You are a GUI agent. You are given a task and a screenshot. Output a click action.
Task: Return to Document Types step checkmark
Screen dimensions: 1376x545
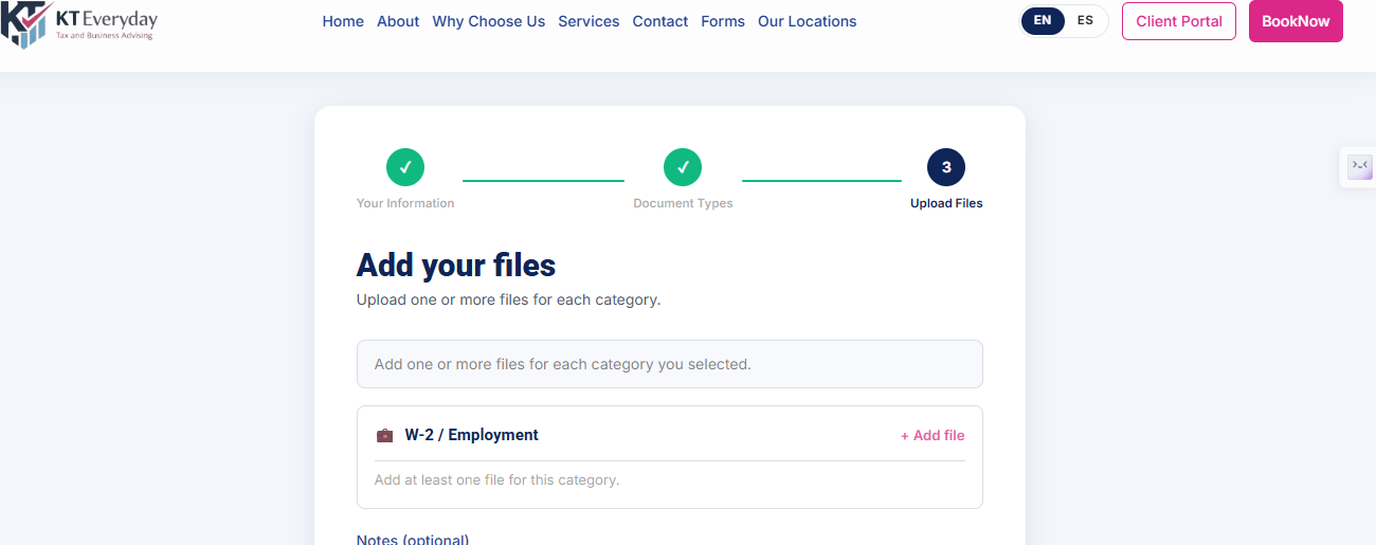pos(682,167)
